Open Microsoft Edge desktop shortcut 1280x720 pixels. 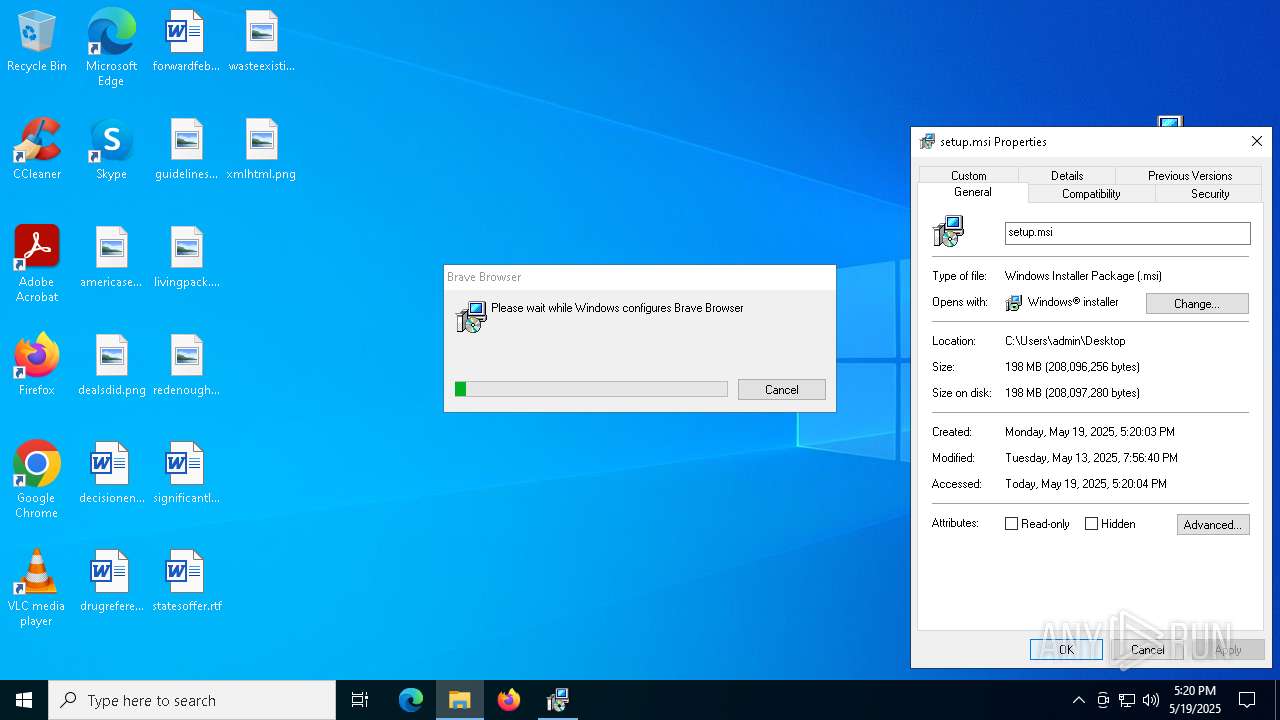(x=111, y=47)
